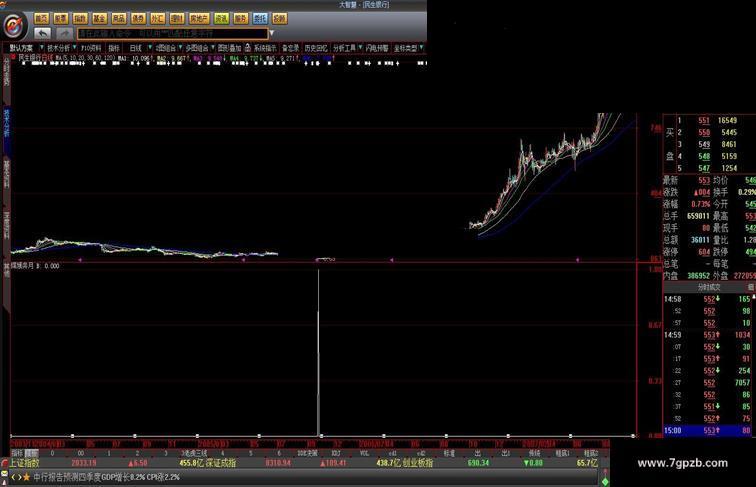Open 分析工具 in the toolbar

pyautogui.click(x=344, y=48)
